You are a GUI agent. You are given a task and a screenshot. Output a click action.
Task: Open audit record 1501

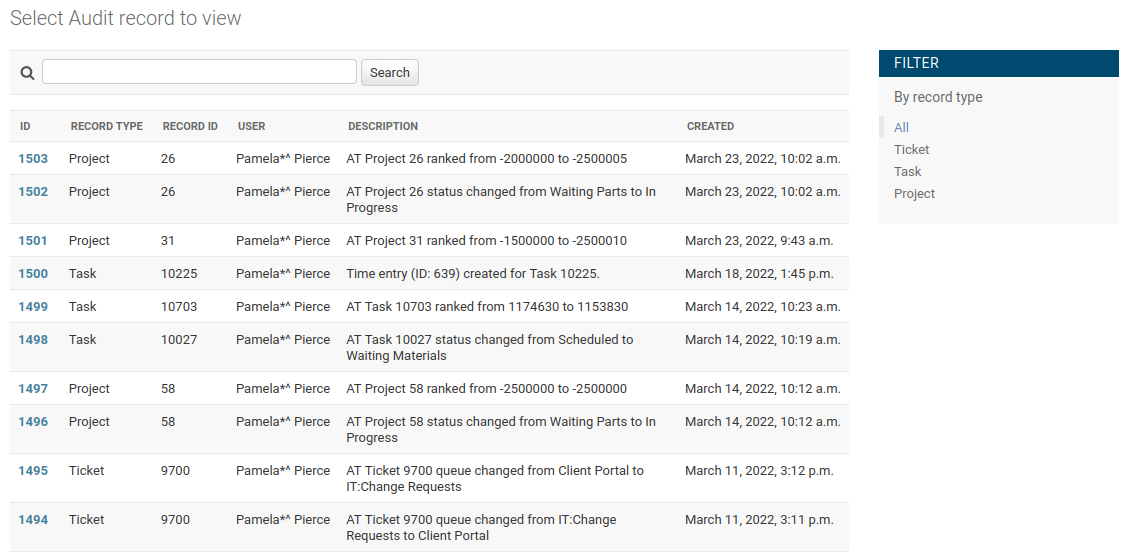(32, 240)
